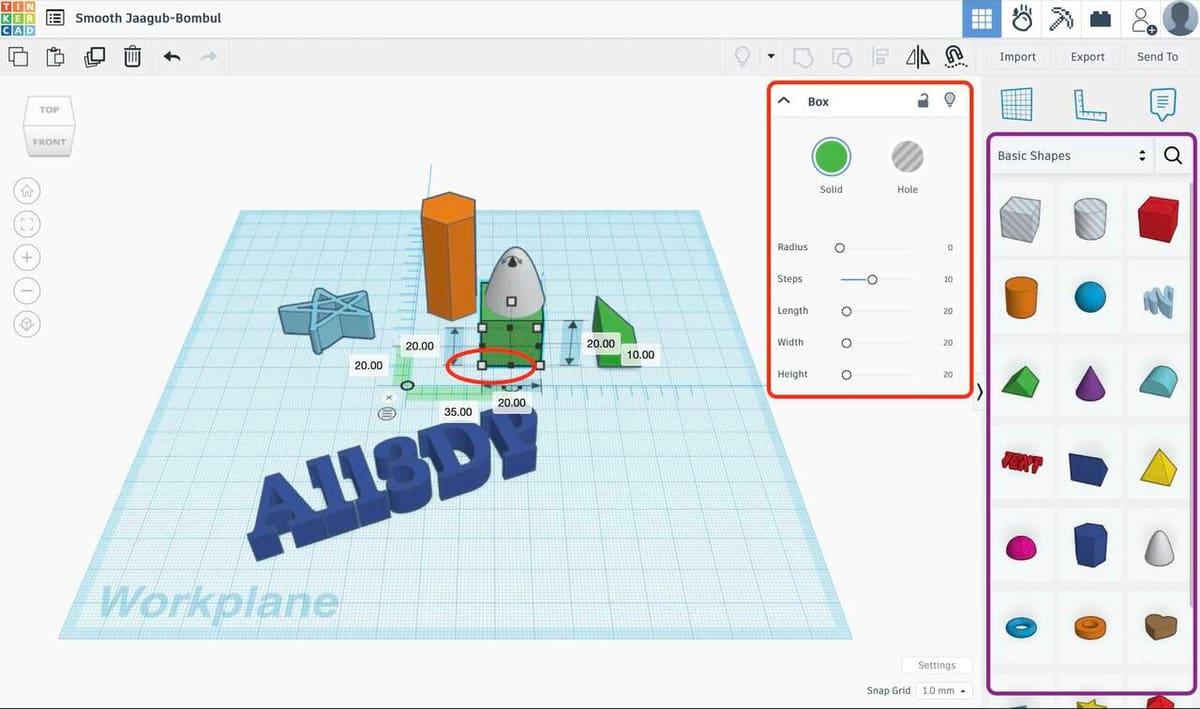Pick the blue Sphere shape
Viewport: 1200px width, 709px height.
click(x=1090, y=298)
